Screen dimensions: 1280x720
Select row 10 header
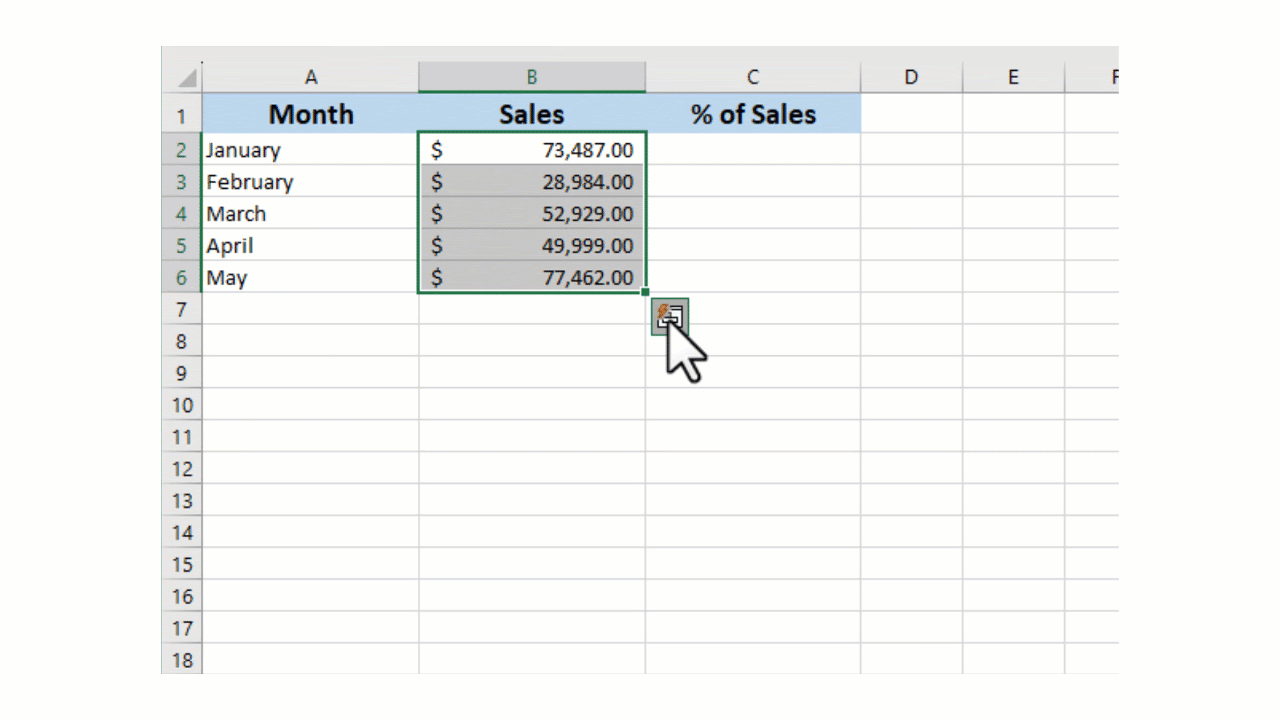click(x=181, y=406)
